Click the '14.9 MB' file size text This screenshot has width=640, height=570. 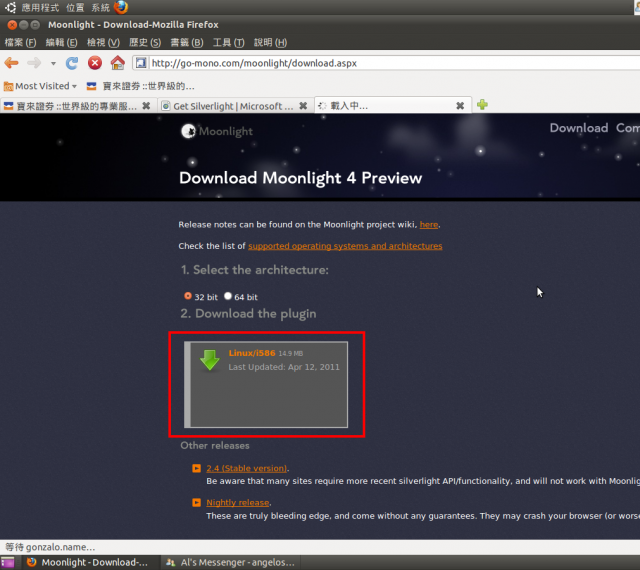291,354
